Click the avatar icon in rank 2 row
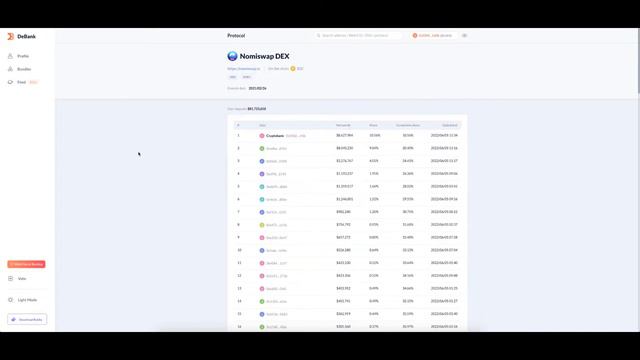This screenshot has width=640, height=360. 262,148
